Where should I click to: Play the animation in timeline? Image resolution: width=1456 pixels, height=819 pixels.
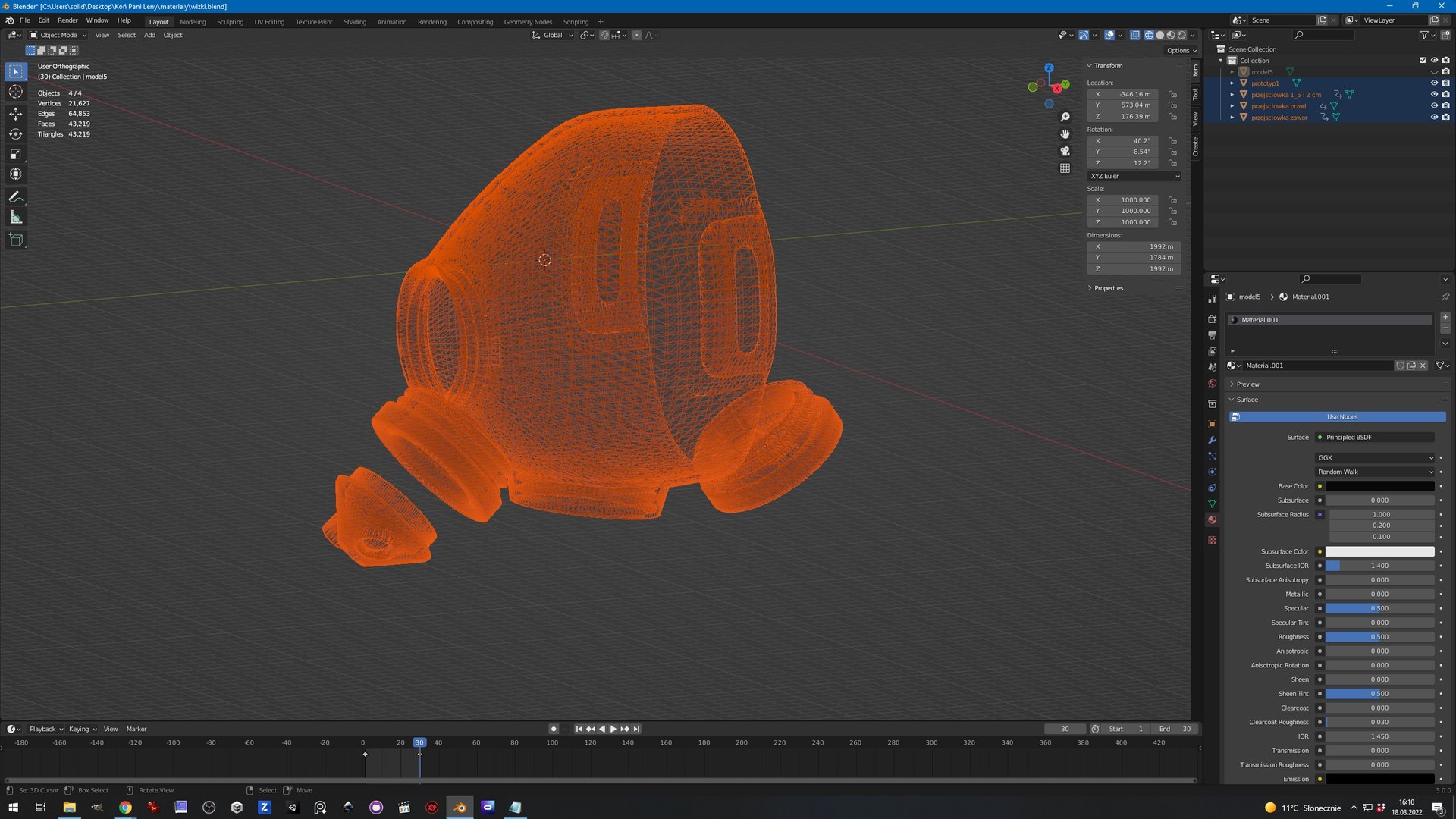pos(613,729)
